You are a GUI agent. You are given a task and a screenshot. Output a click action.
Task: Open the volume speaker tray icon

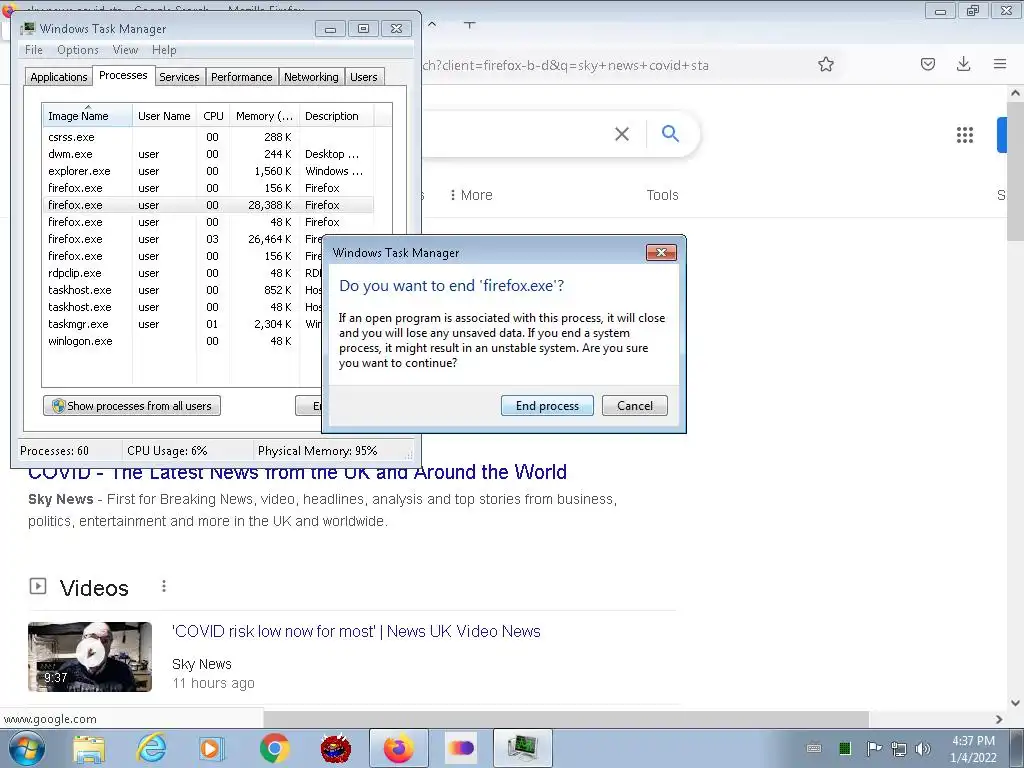point(923,748)
